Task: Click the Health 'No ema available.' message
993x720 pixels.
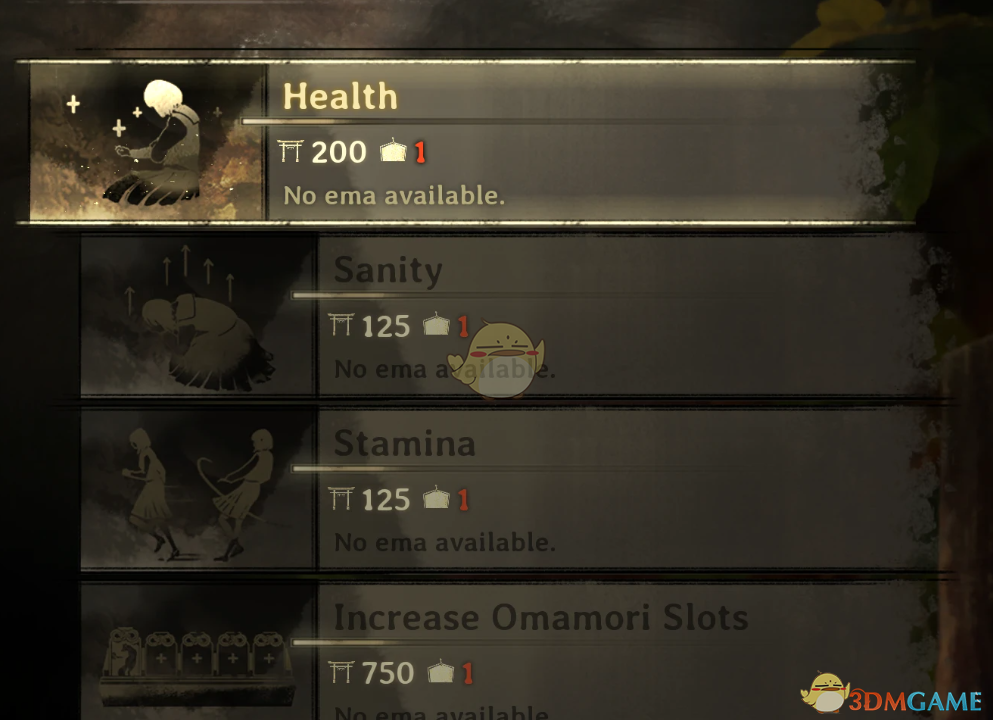Action: point(394,196)
